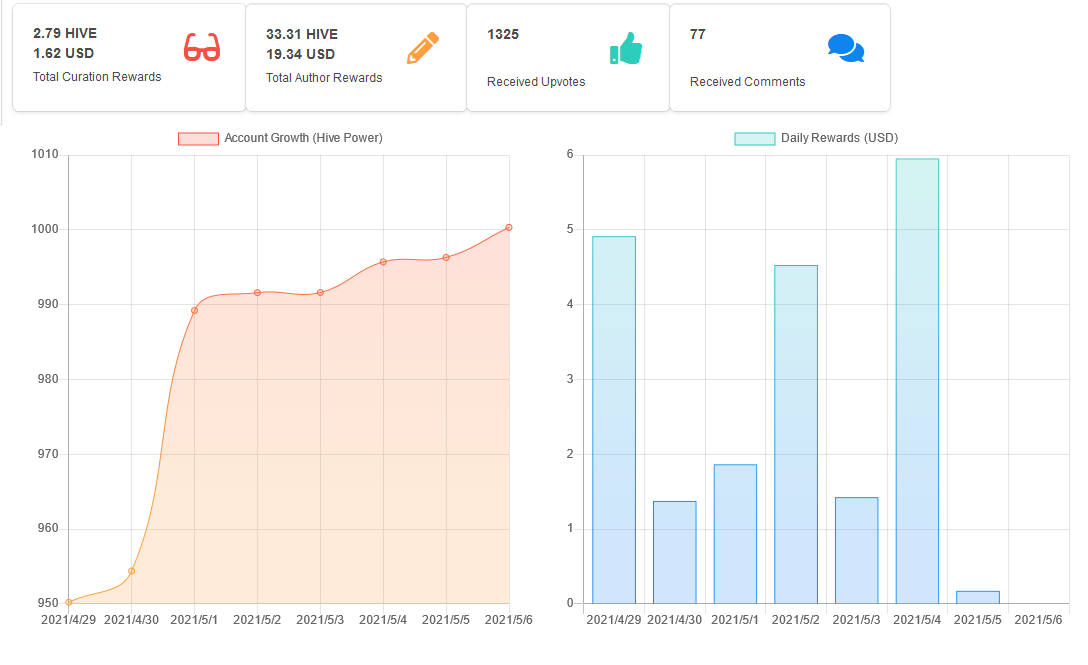Click the 2021/5/6 x-axis label on rewards chart
The image size is (1088, 665).
[1038, 620]
